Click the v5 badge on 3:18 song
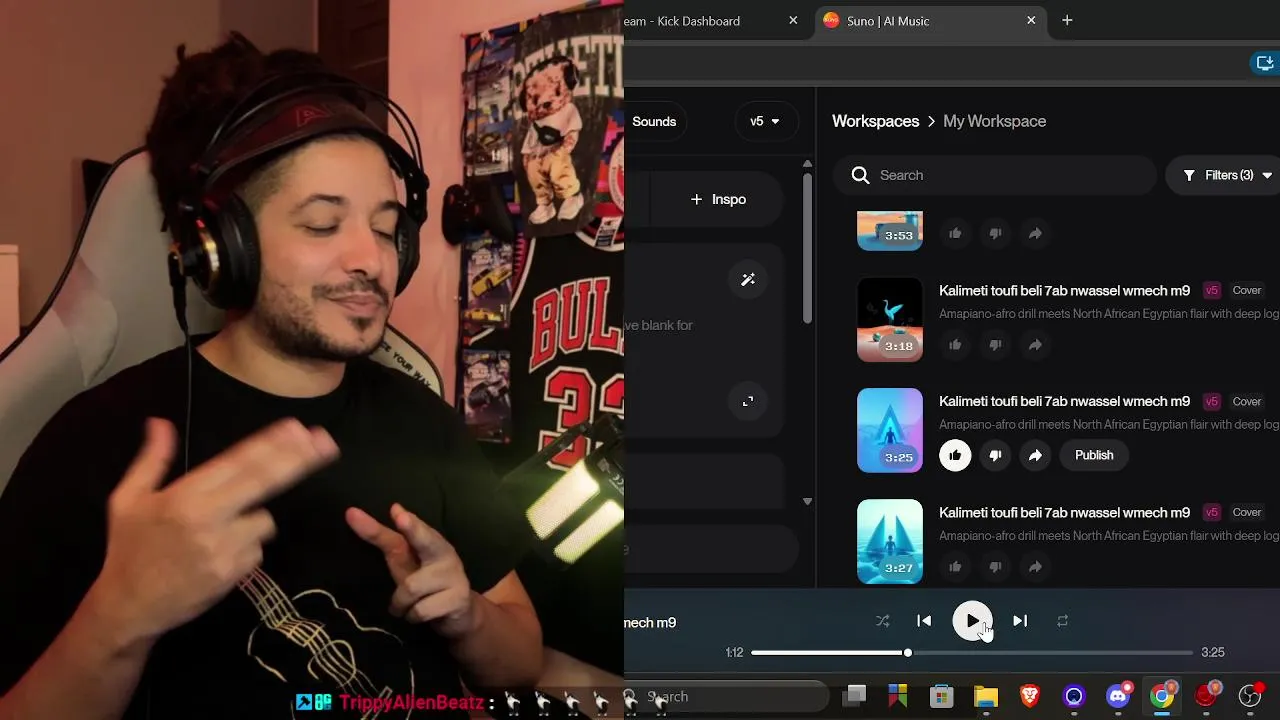This screenshot has width=1280, height=720. (1212, 290)
